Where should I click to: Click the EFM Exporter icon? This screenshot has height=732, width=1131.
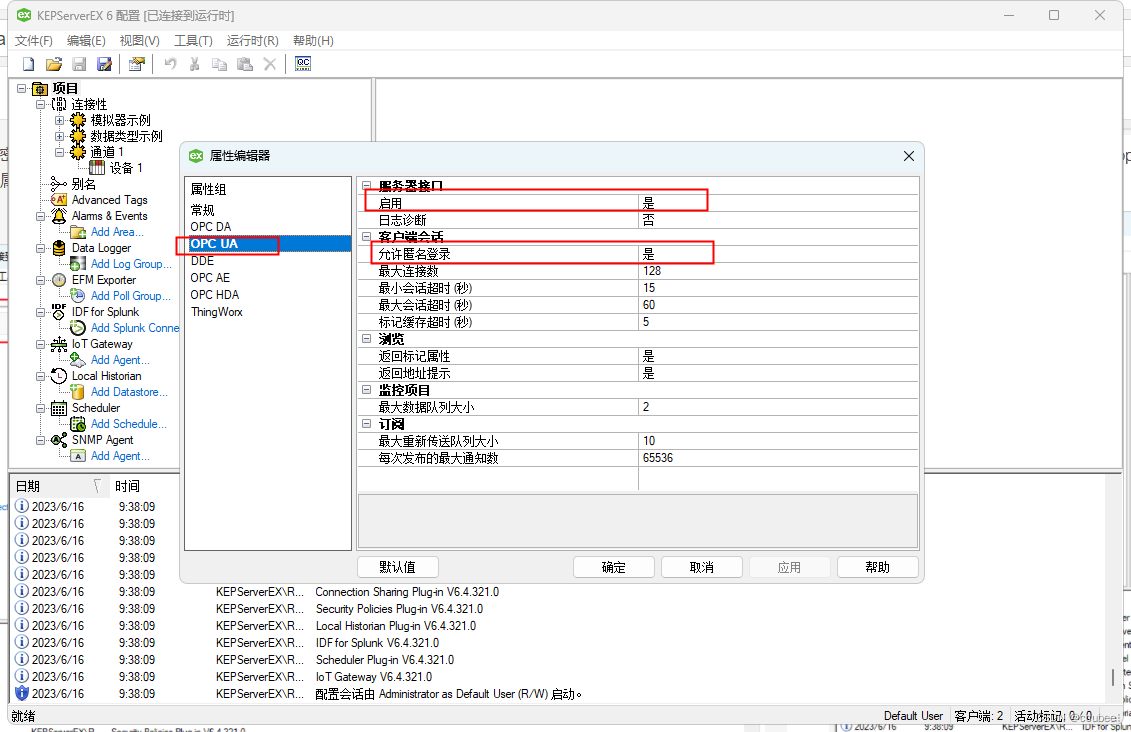tap(59, 280)
